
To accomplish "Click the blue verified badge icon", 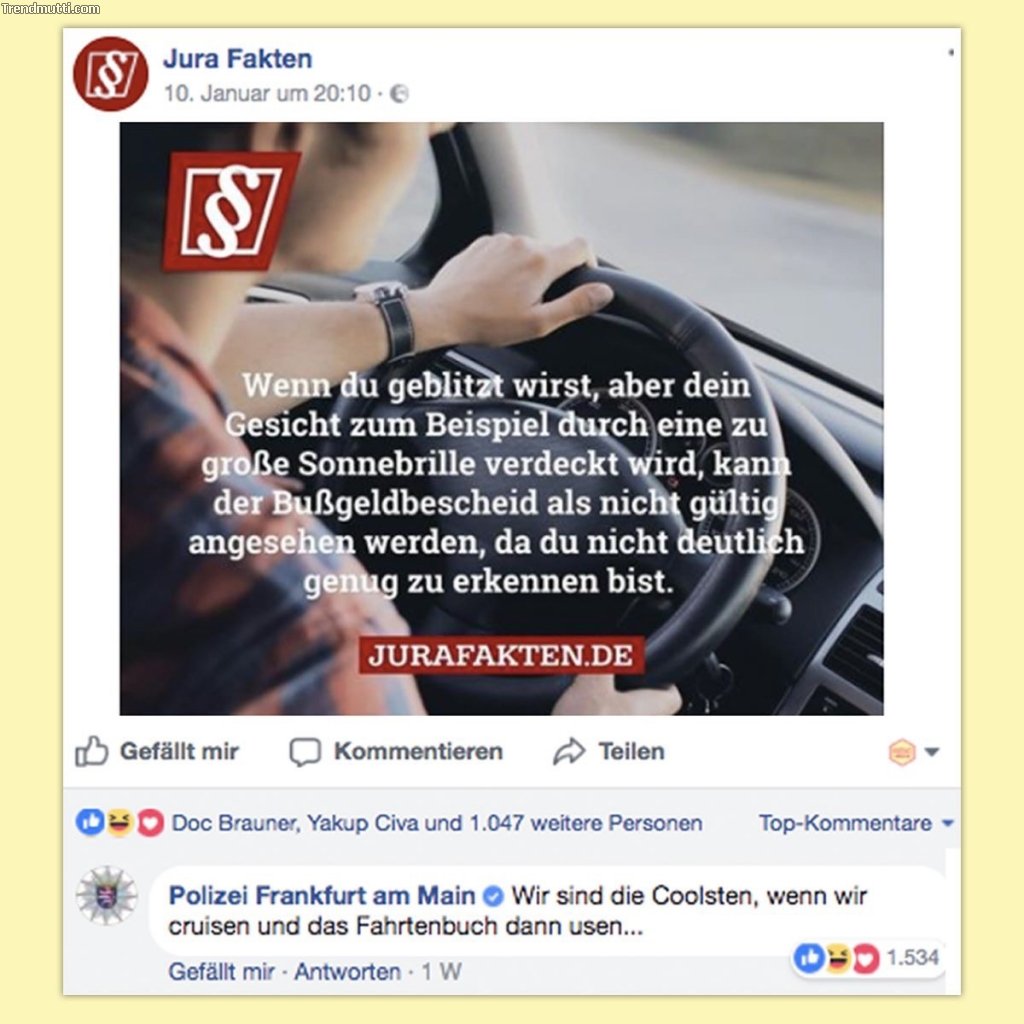I will (493, 896).
